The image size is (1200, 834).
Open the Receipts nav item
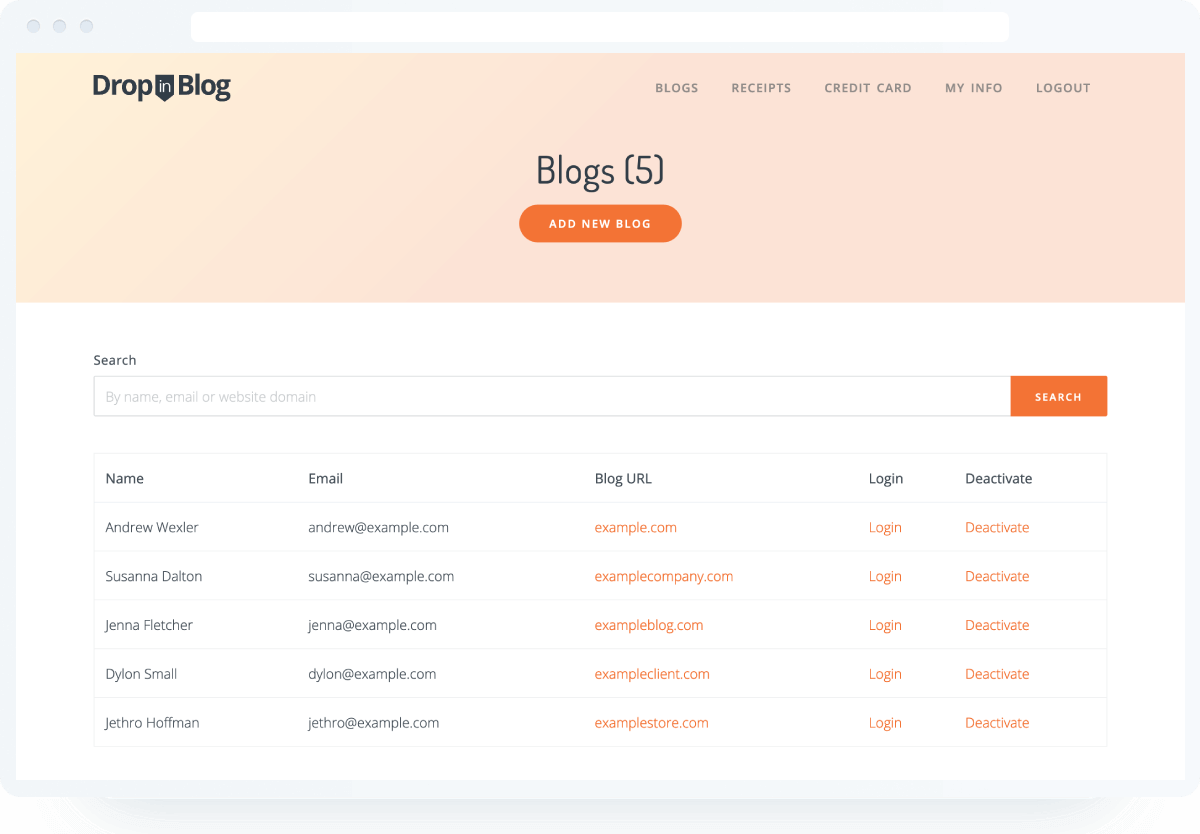point(761,88)
